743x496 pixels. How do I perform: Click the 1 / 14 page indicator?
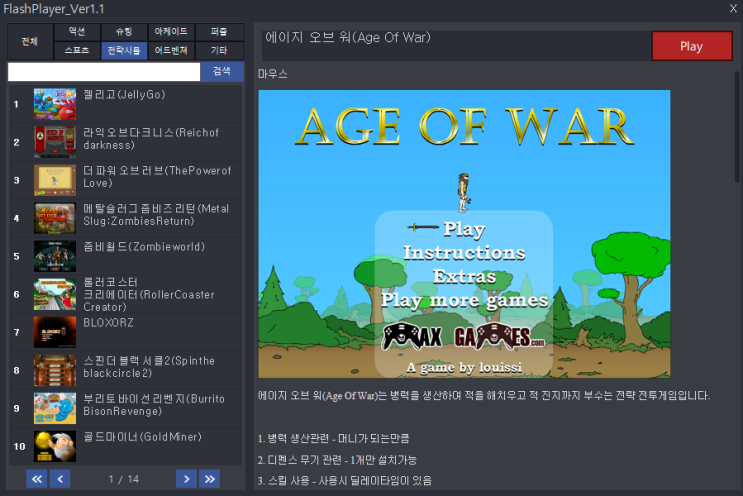point(123,479)
